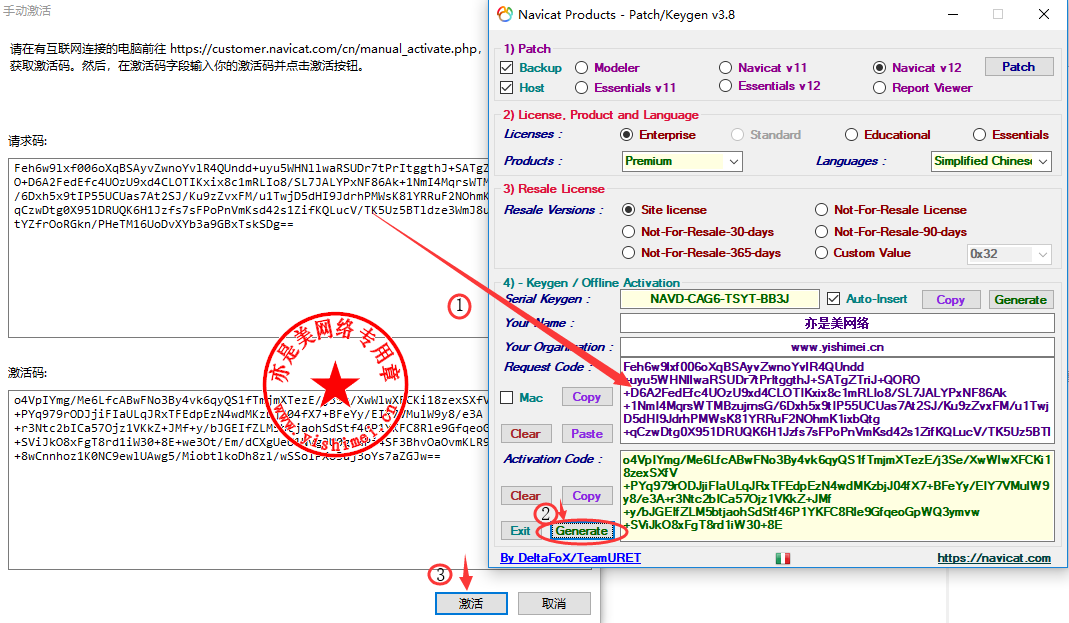
Task: Open the Languages Simplified Chinese dropdown
Action: pyautogui.click(x=991, y=162)
